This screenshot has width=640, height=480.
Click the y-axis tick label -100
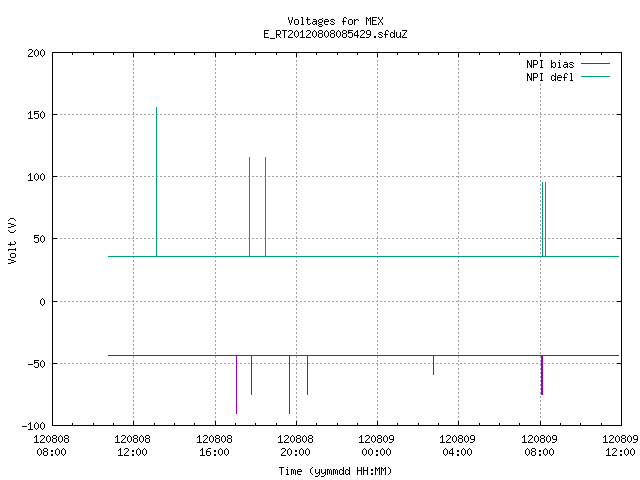33,426
